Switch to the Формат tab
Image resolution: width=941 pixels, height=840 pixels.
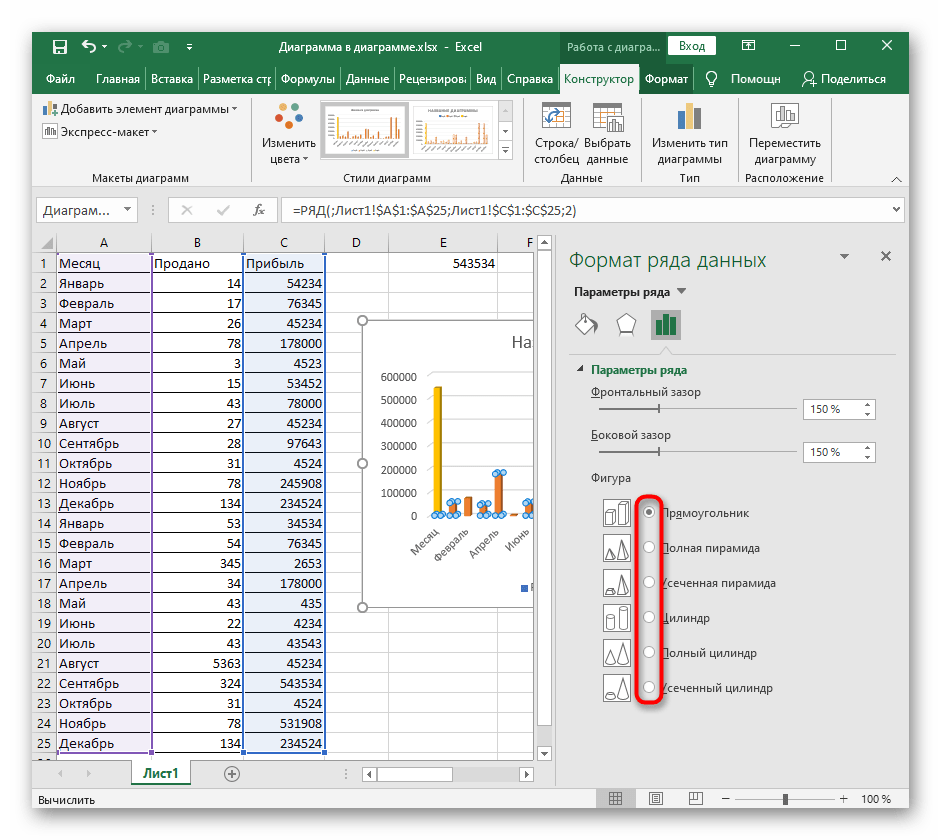coord(666,79)
